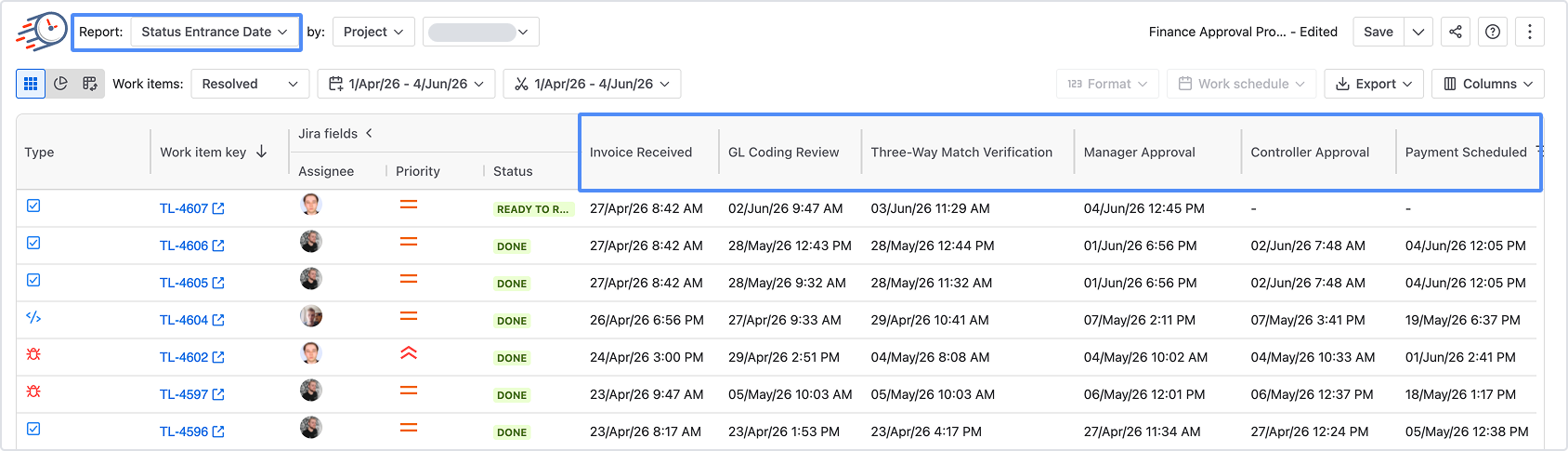Image resolution: width=1568 pixels, height=451 pixels.
Task: Click the Assignee column header
Action: 326,171
